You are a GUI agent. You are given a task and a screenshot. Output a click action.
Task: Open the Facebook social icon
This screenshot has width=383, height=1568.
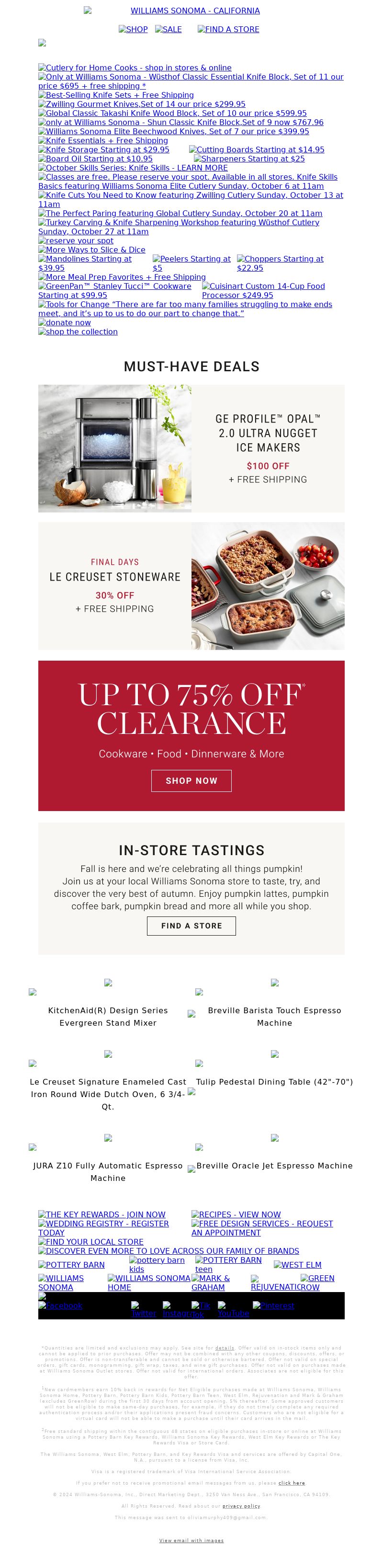61,1305
